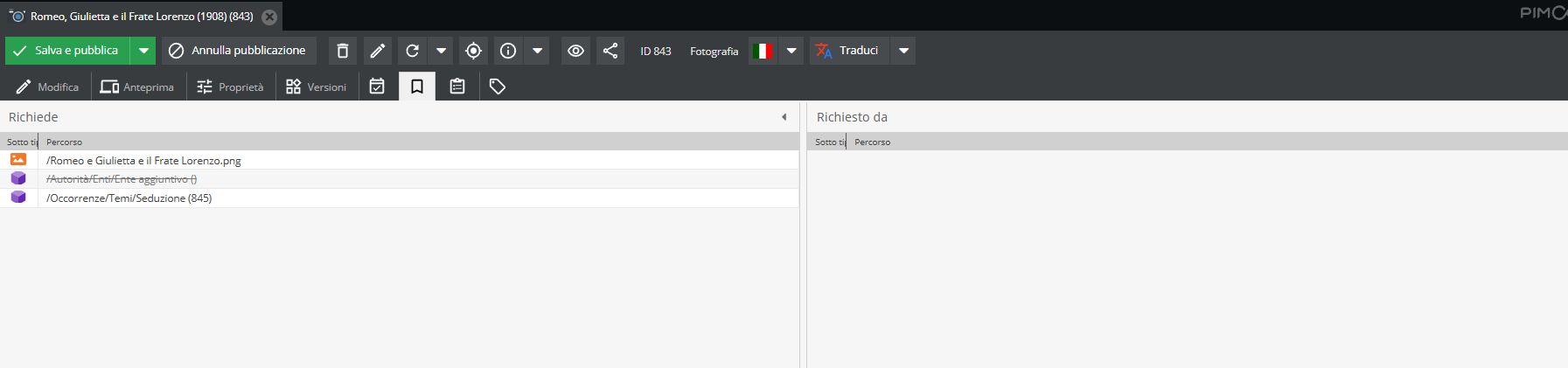Switch to Proprietà tab
This screenshot has height=368, width=1568.
pyautogui.click(x=231, y=87)
